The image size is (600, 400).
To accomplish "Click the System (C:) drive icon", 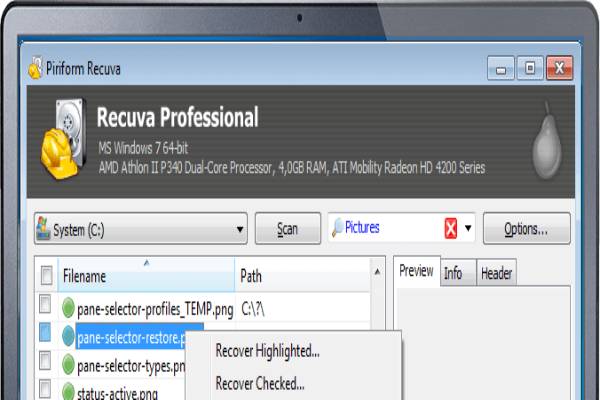I will [x=43, y=229].
